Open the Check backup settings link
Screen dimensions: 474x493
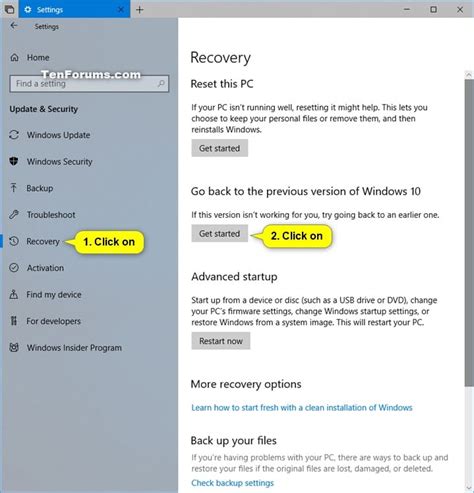[232, 483]
